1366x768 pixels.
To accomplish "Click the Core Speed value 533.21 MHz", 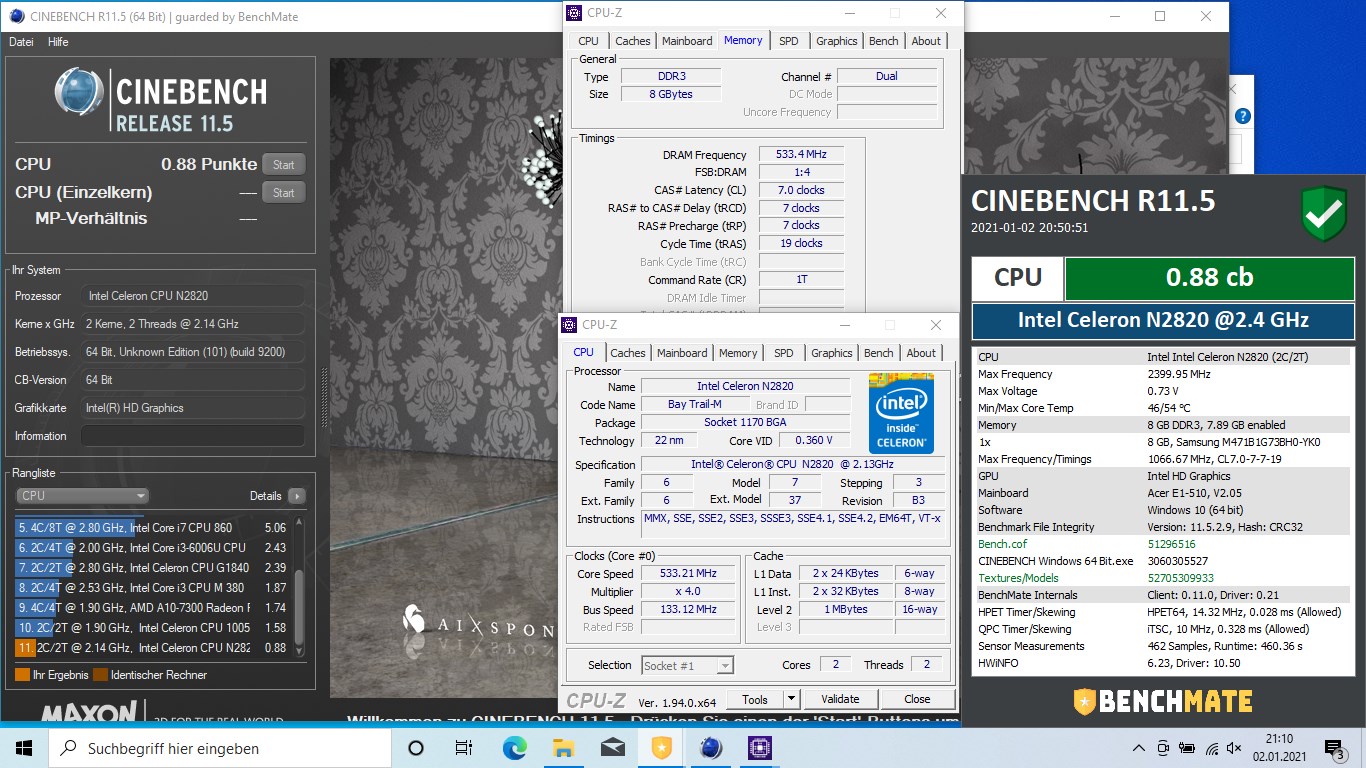I will pyautogui.click(x=688, y=574).
